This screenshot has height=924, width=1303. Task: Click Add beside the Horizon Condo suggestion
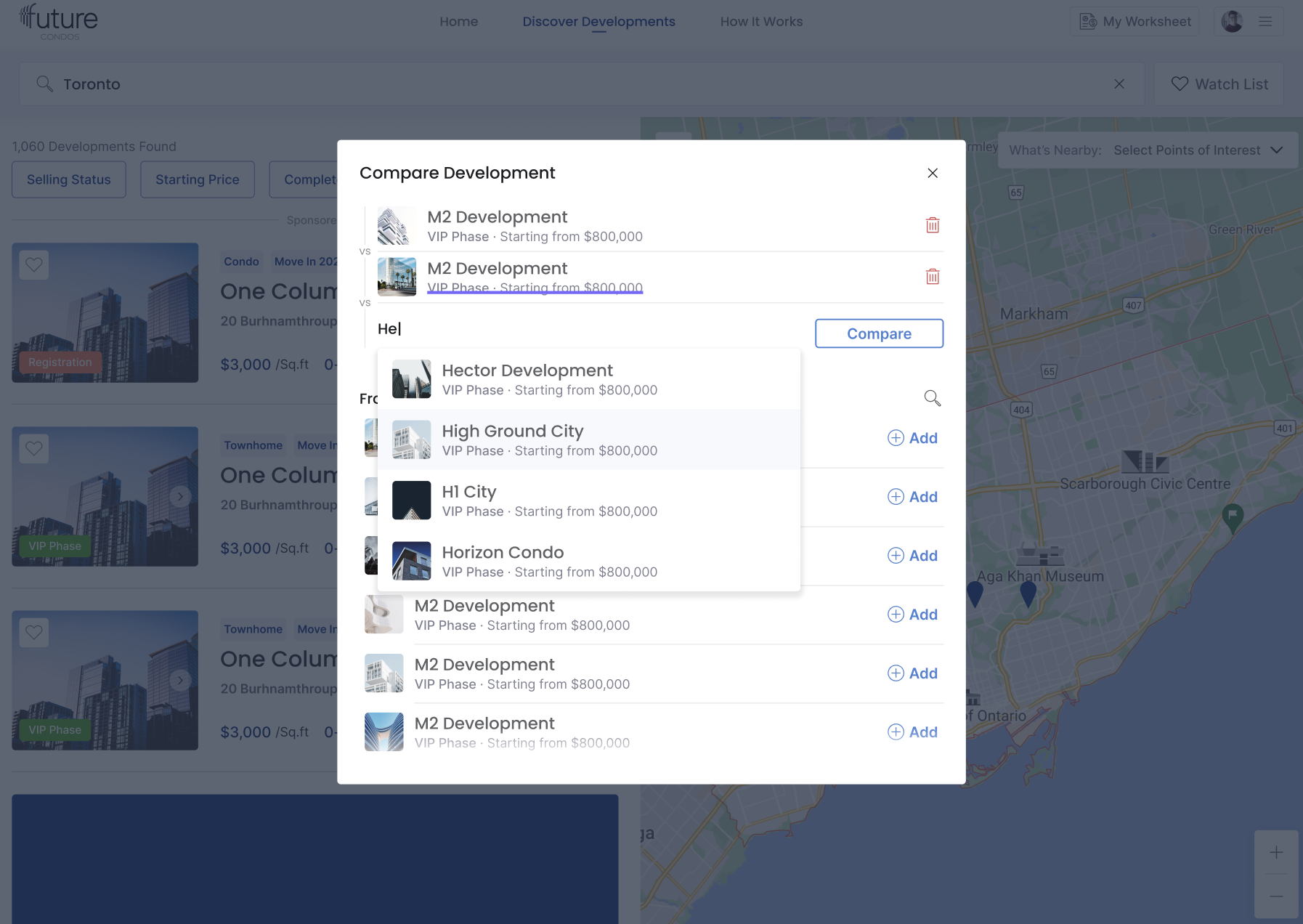[913, 556]
